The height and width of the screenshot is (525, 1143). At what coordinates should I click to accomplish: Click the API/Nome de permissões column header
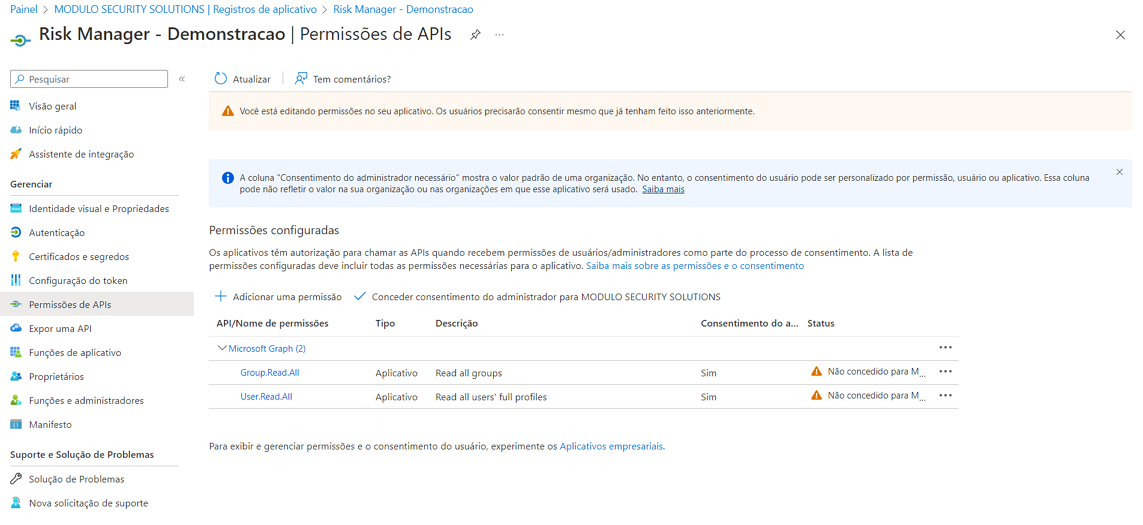(x=272, y=323)
